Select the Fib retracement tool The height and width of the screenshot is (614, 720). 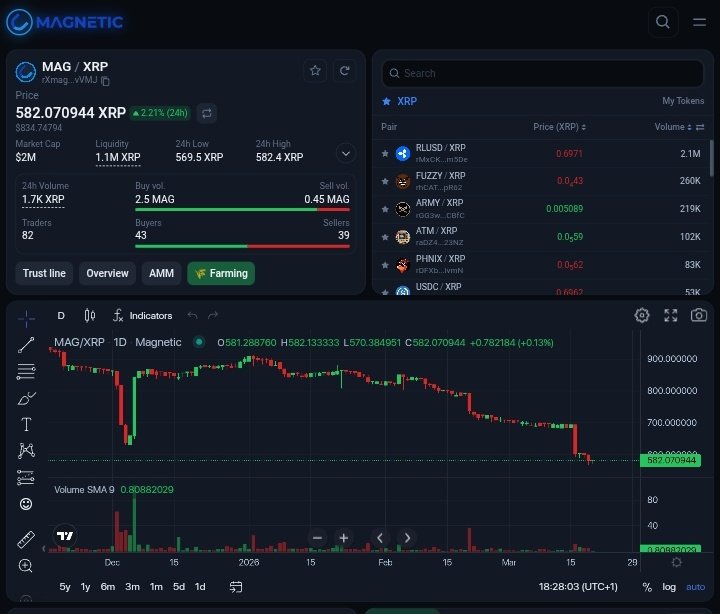click(26, 372)
